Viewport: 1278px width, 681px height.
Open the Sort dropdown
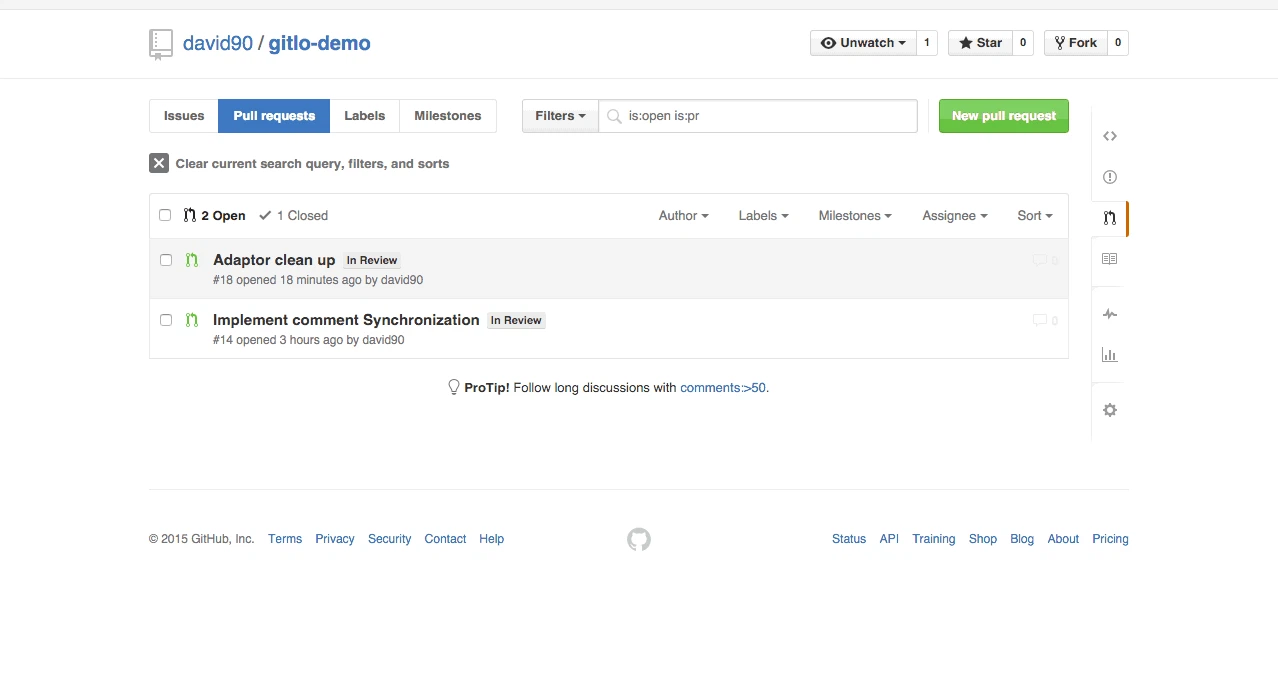tap(1035, 215)
